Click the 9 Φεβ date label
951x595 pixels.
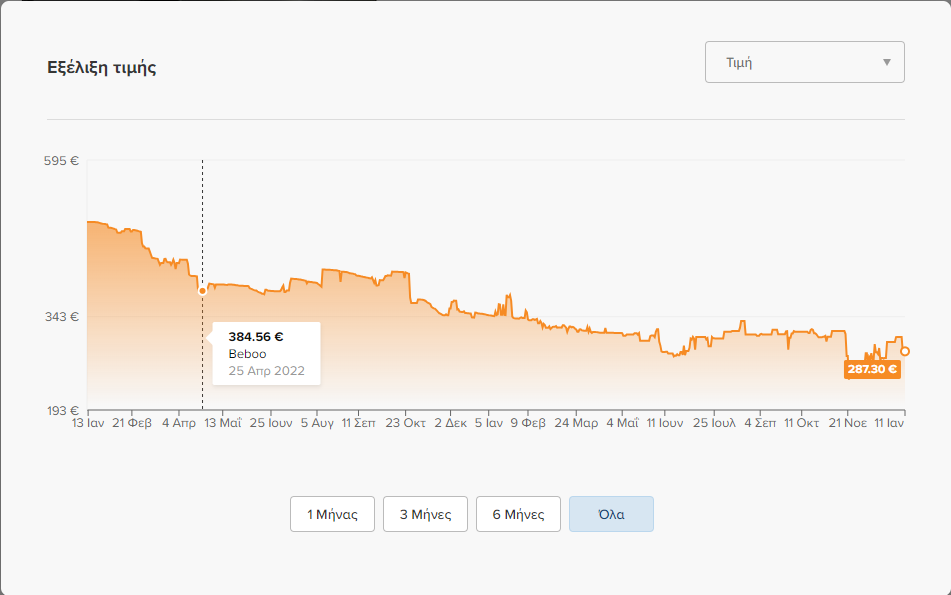pos(528,423)
